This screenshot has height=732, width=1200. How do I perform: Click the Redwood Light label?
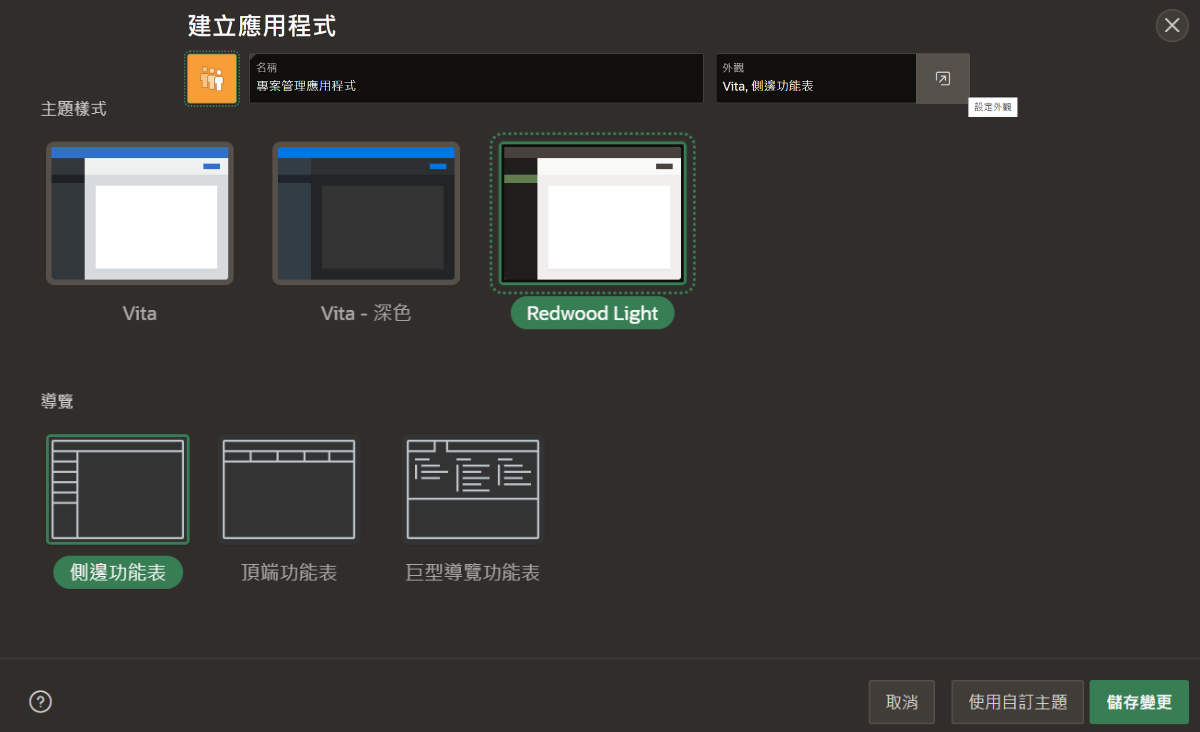[x=593, y=313]
